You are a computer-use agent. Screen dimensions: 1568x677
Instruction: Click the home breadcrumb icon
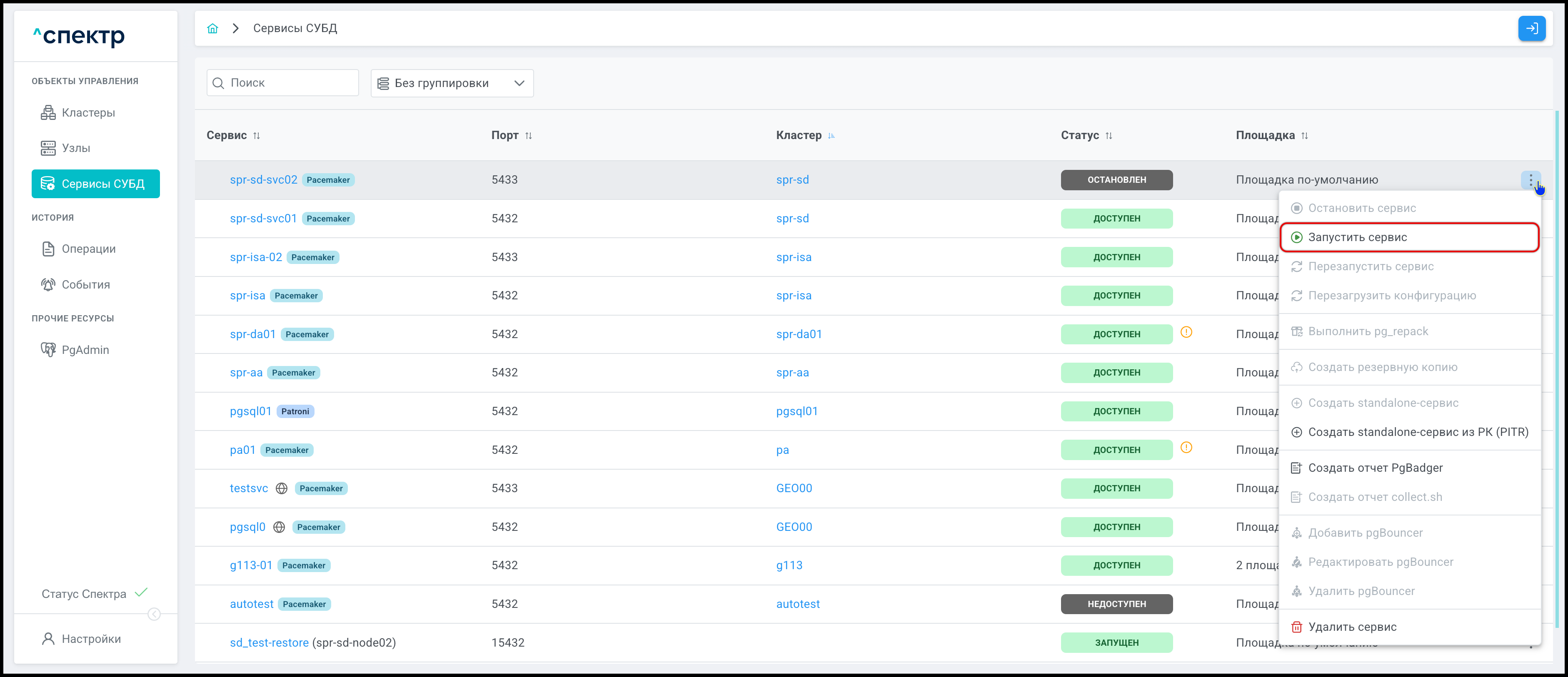click(212, 29)
